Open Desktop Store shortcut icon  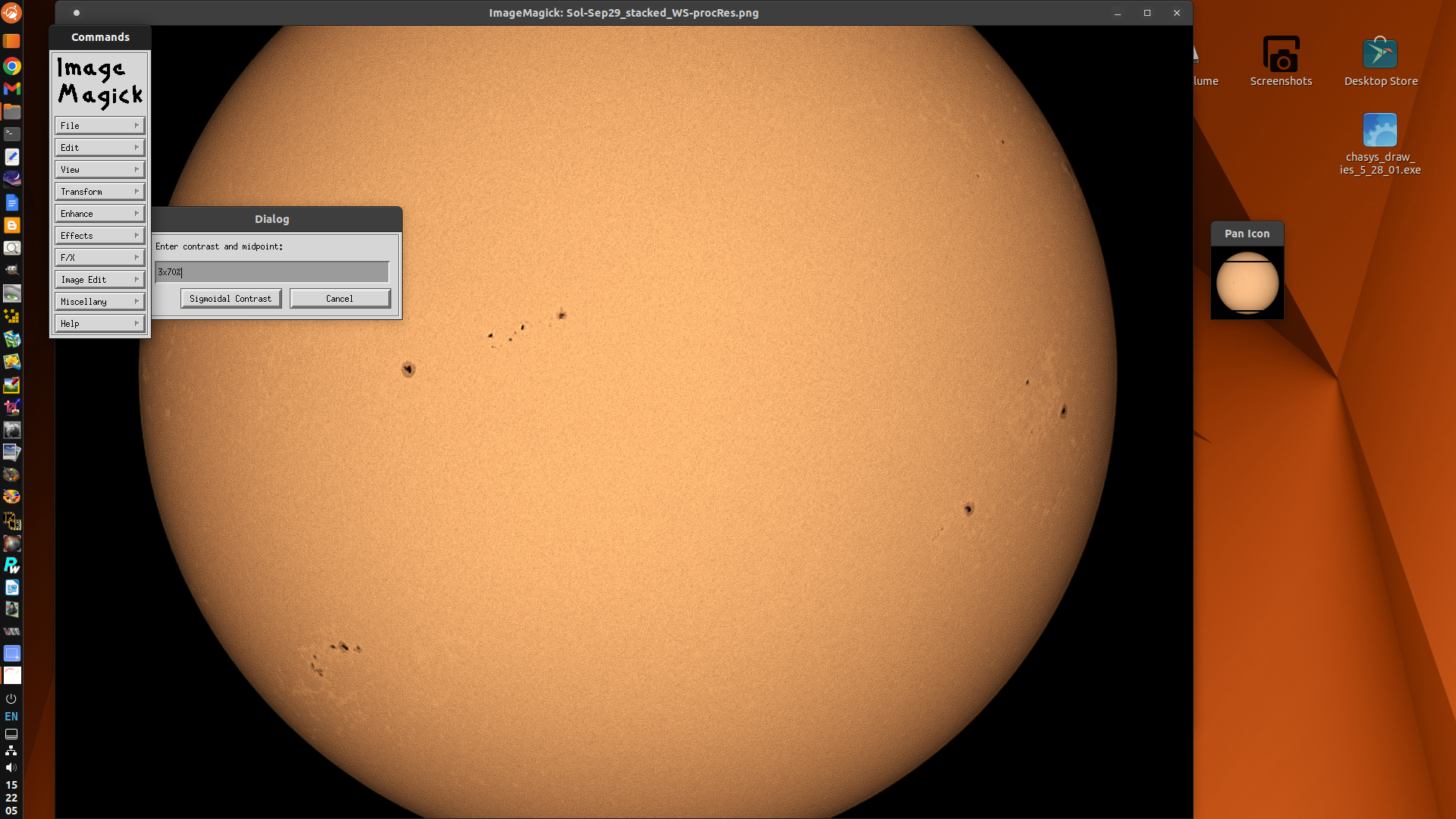1380,61
